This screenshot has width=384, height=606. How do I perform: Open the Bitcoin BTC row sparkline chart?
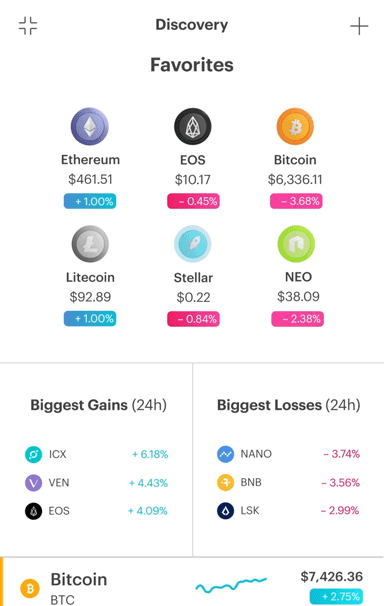(231, 586)
